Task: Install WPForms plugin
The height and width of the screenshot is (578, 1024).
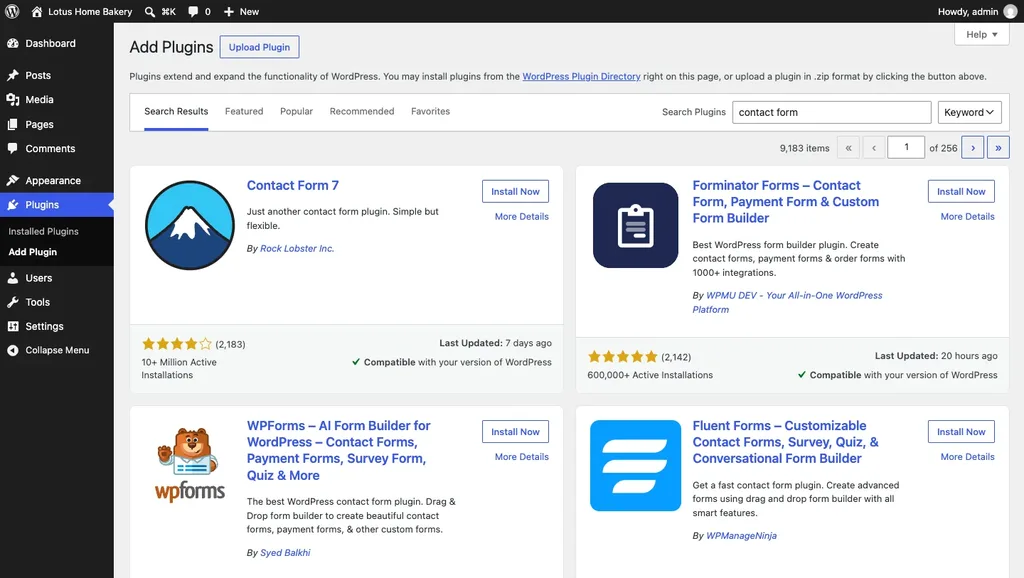Action: point(515,432)
